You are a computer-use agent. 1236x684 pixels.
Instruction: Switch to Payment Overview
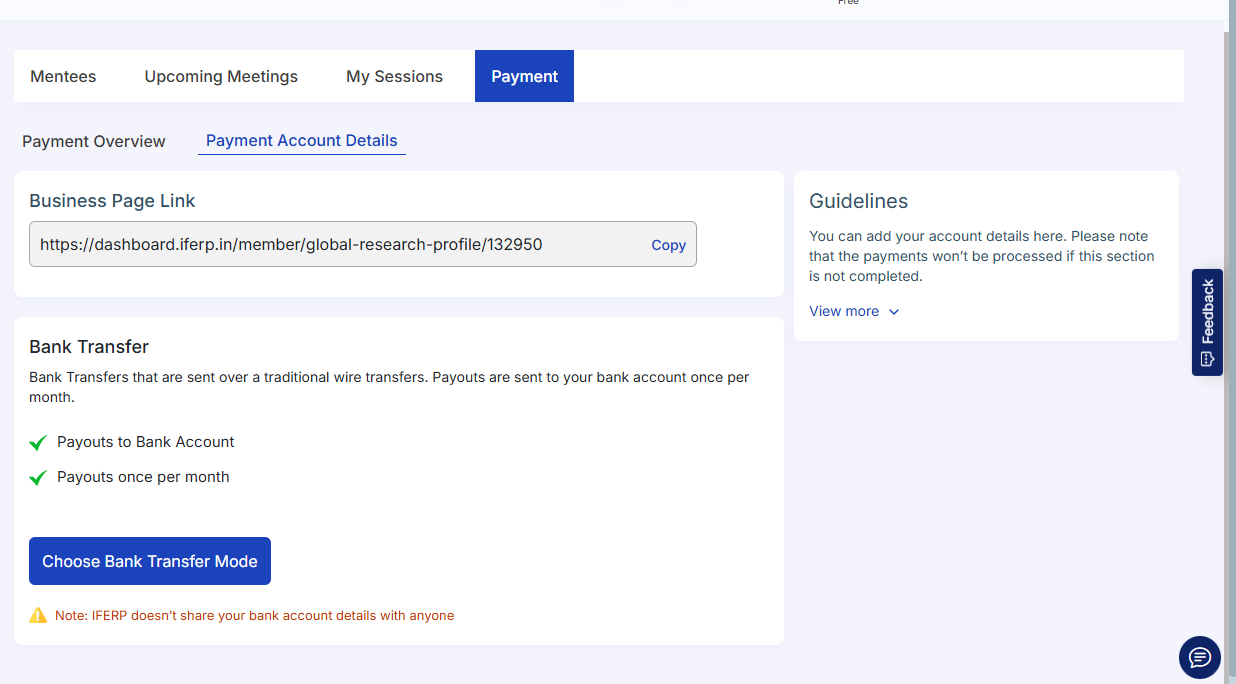(93, 141)
